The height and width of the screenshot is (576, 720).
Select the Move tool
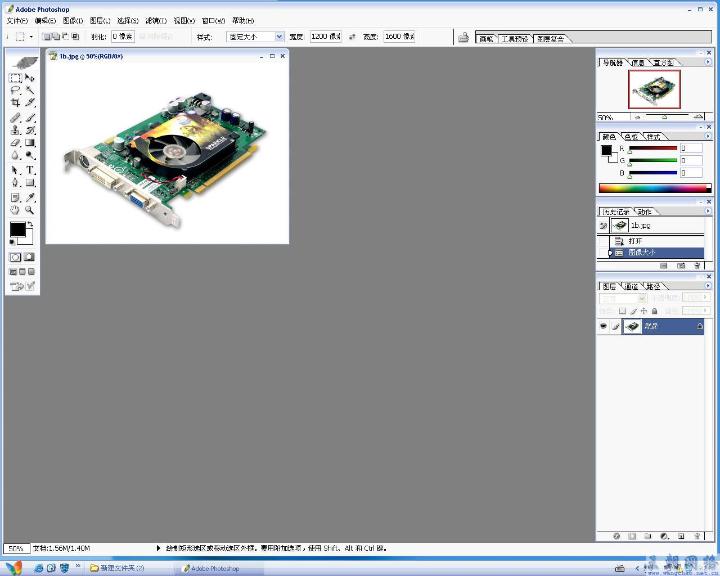[30, 78]
